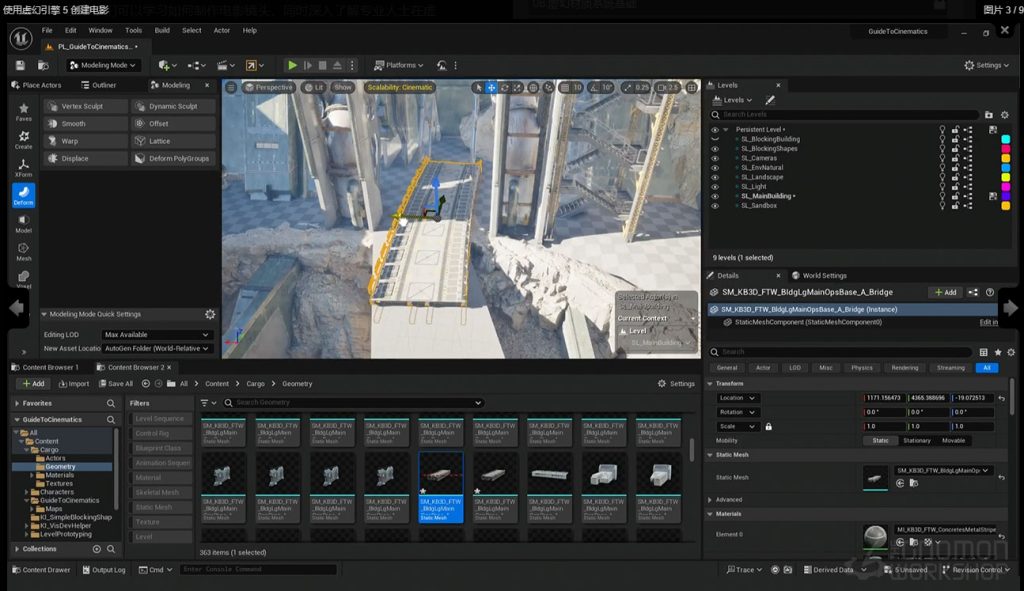Open the Model modeling category
The image size is (1024, 591).
pos(24,223)
